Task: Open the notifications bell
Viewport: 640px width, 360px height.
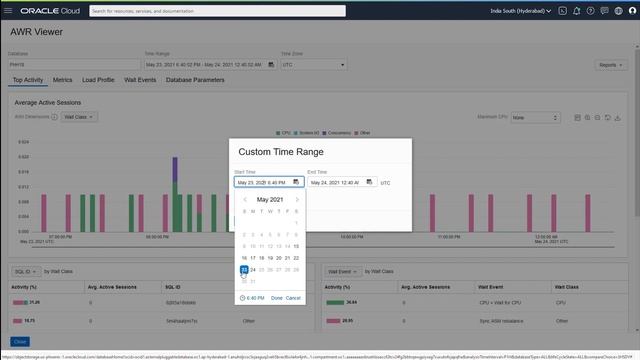Action: coord(576,11)
